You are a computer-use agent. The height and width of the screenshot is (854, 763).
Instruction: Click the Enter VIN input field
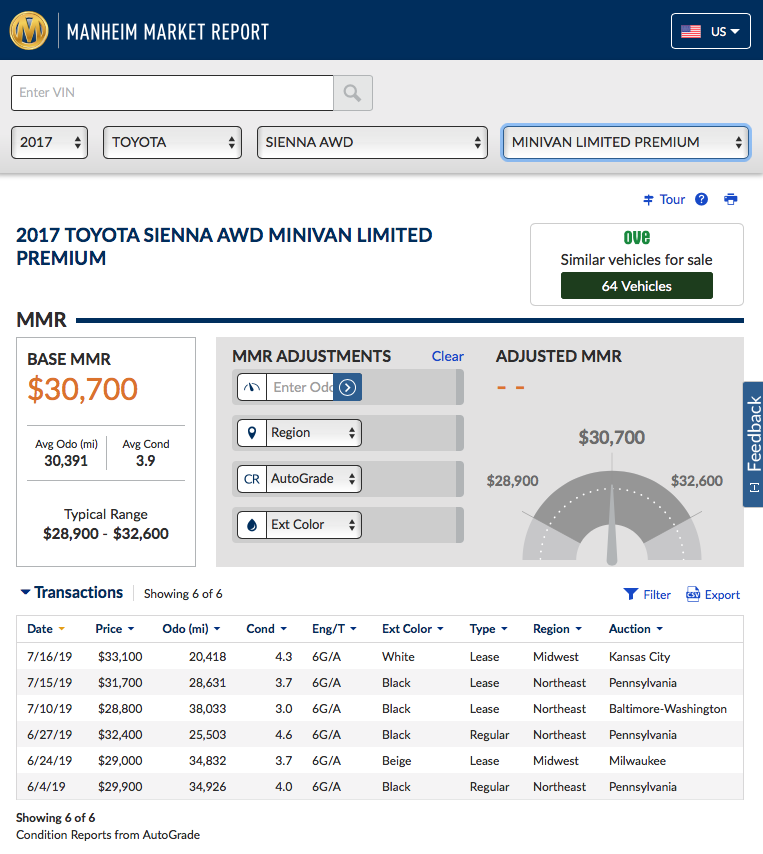(172, 93)
